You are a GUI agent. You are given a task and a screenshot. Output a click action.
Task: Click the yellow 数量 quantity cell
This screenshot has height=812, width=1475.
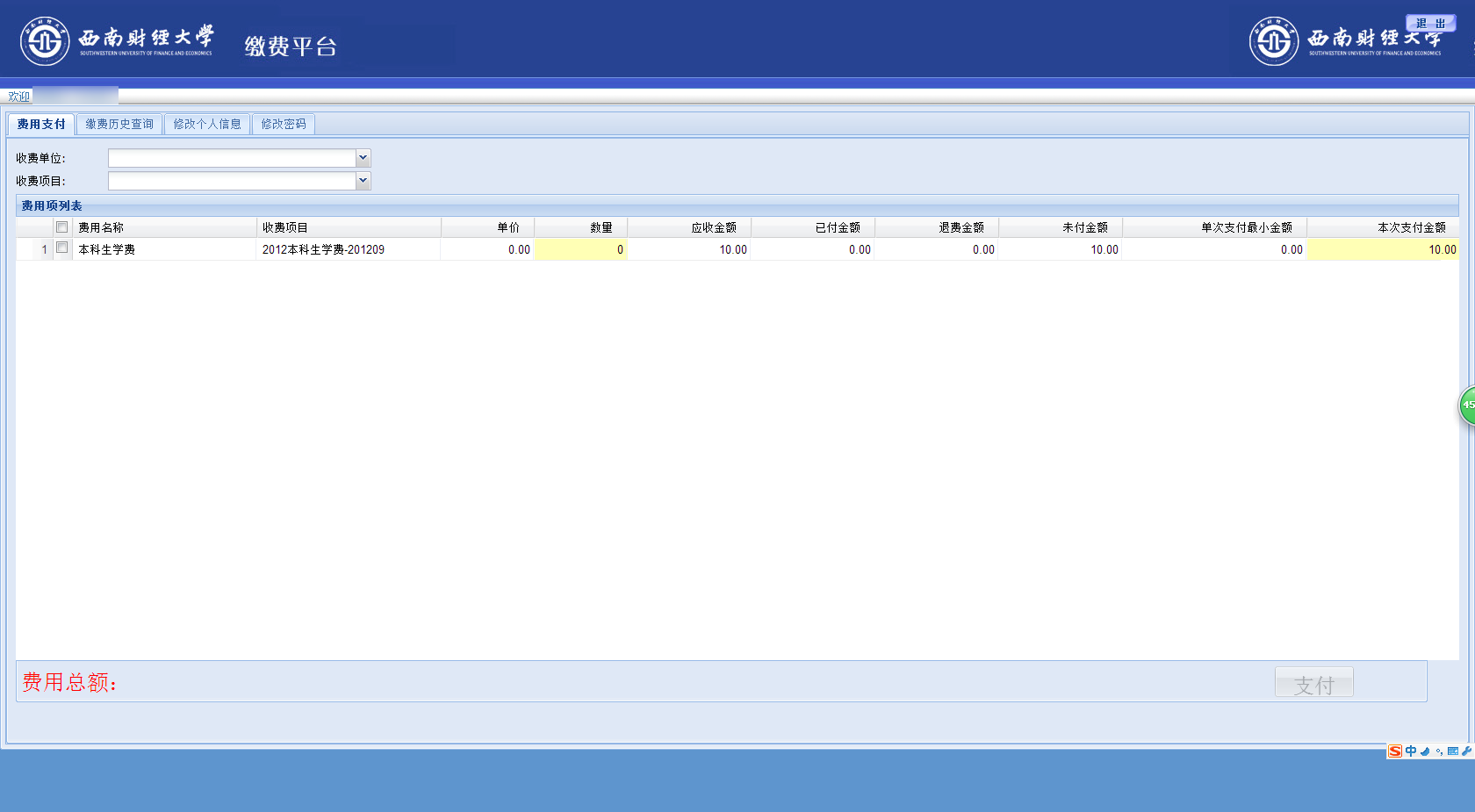580,250
